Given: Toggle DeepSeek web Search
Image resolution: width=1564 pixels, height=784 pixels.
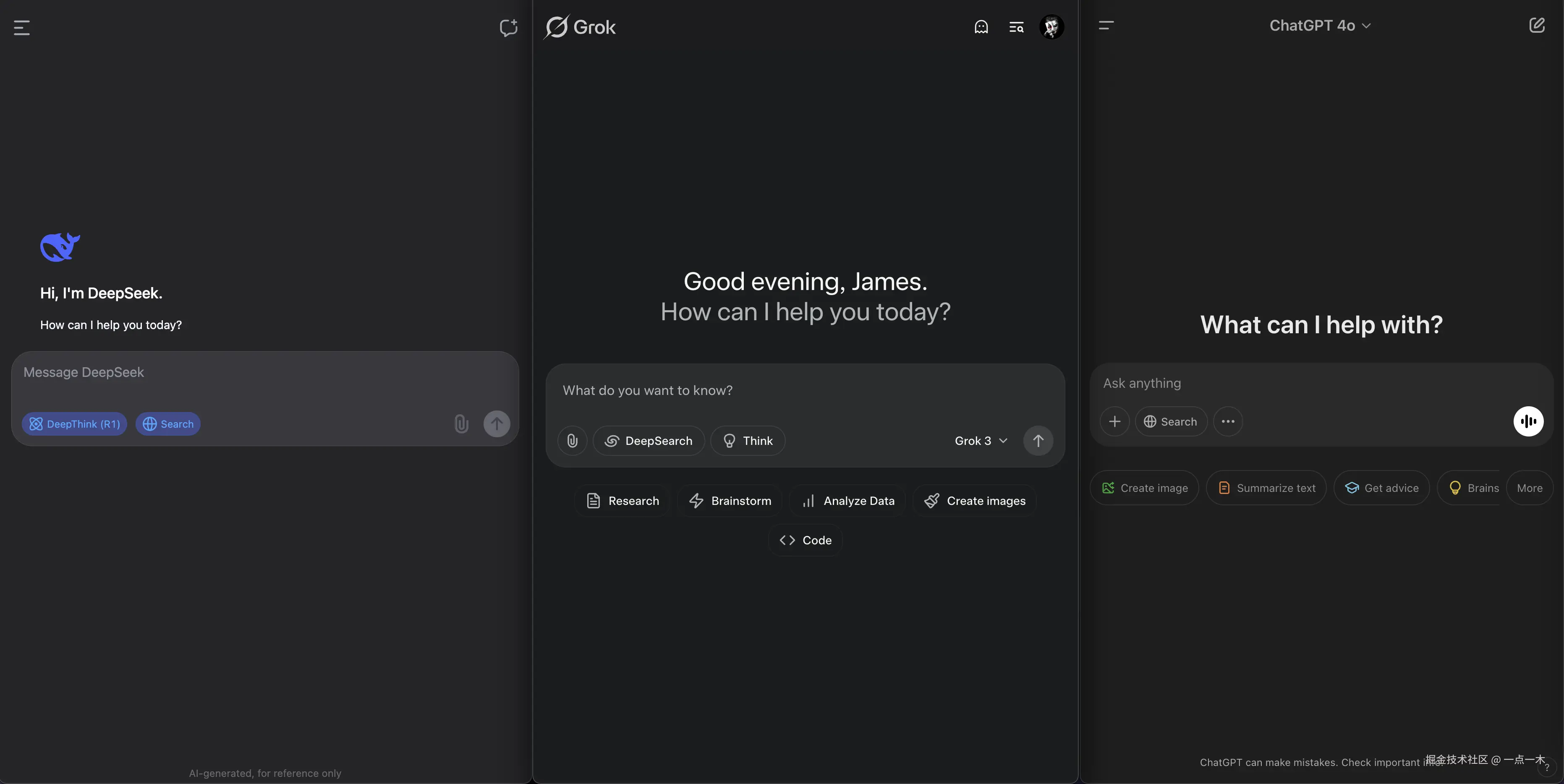Looking at the screenshot, I should click(x=168, y=424).
